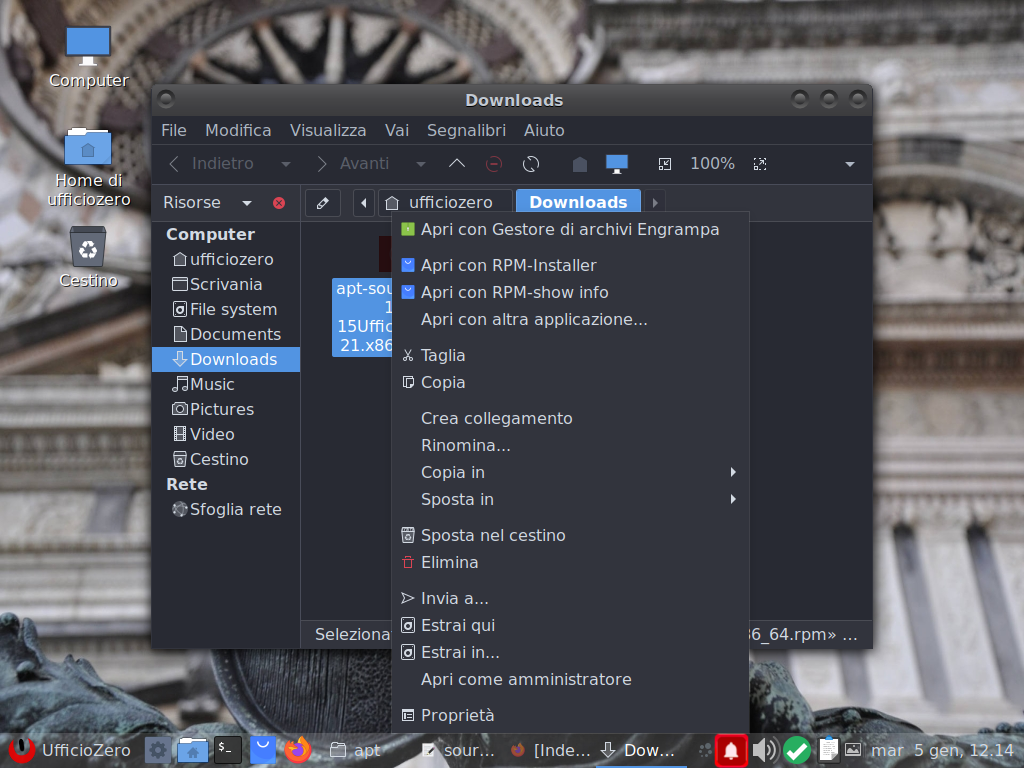This screenshot has height=768, width=1024.
Task: Go up to the parent folder
Action: tap(457, 164)
